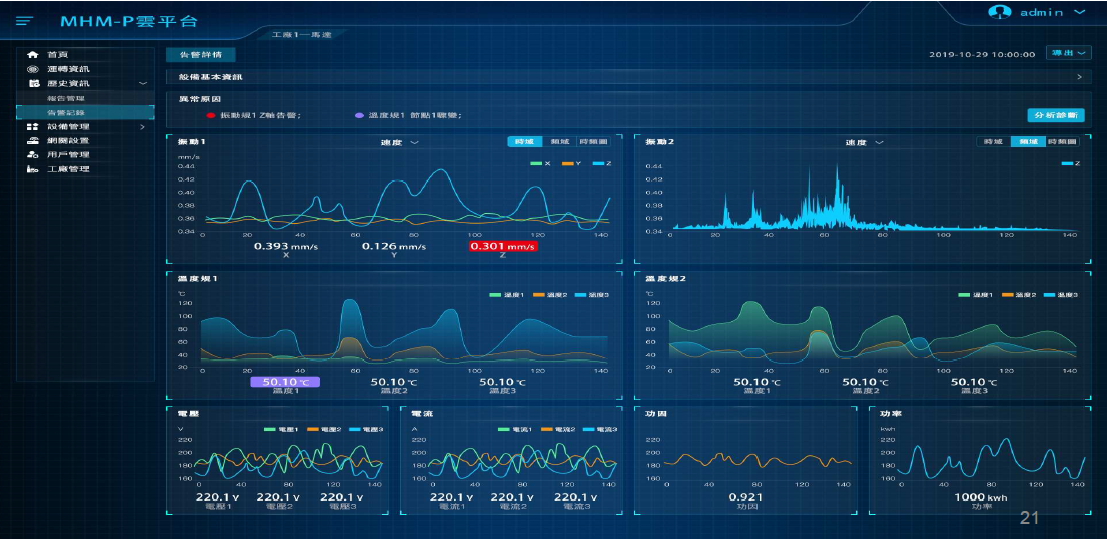
Task: Click the 網關設置 gateway icon
Action: tap(33, 141)
